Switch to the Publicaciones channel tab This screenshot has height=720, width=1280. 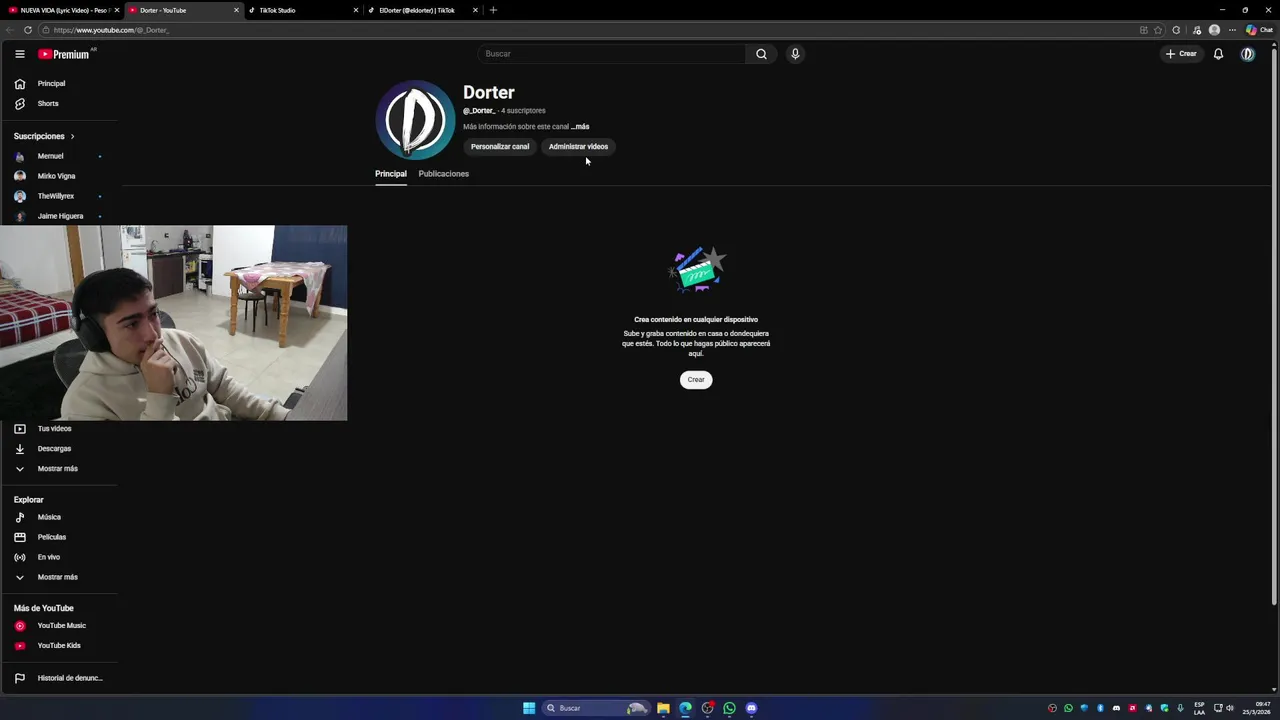443,174
